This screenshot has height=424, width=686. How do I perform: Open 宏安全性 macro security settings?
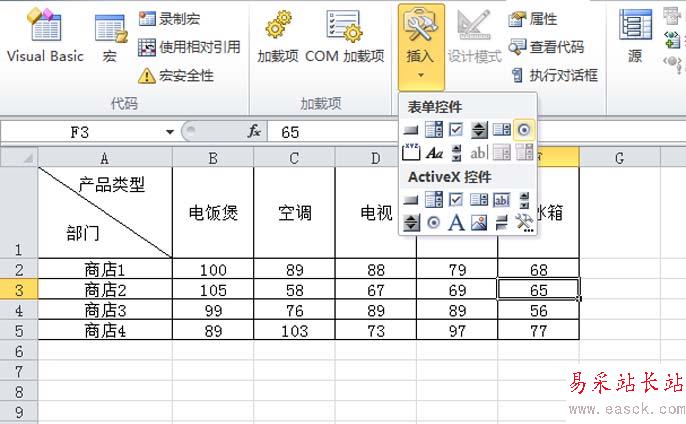[x=176, y=76]
